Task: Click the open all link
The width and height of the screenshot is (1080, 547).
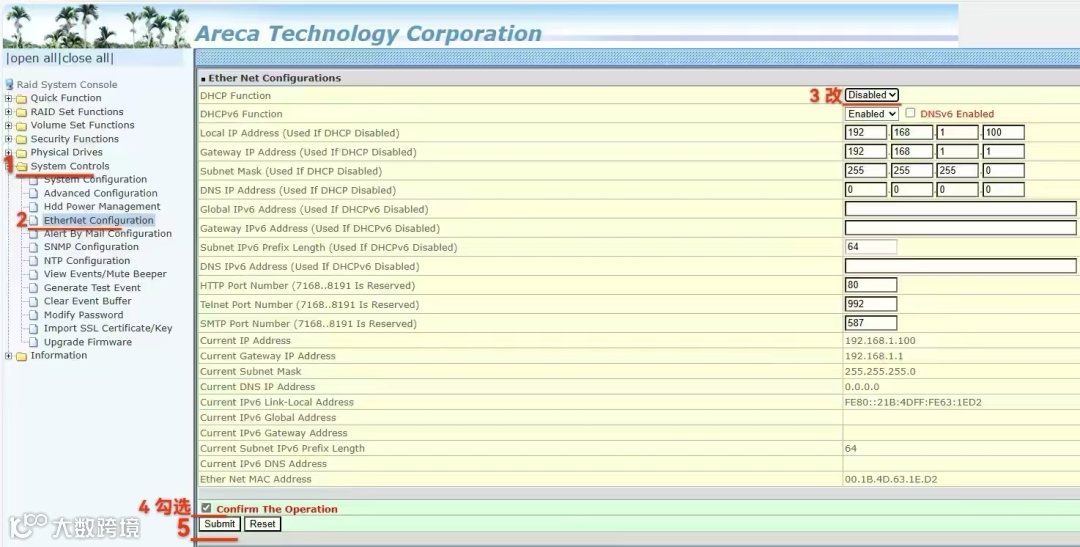Action: [x=32, y=59]
